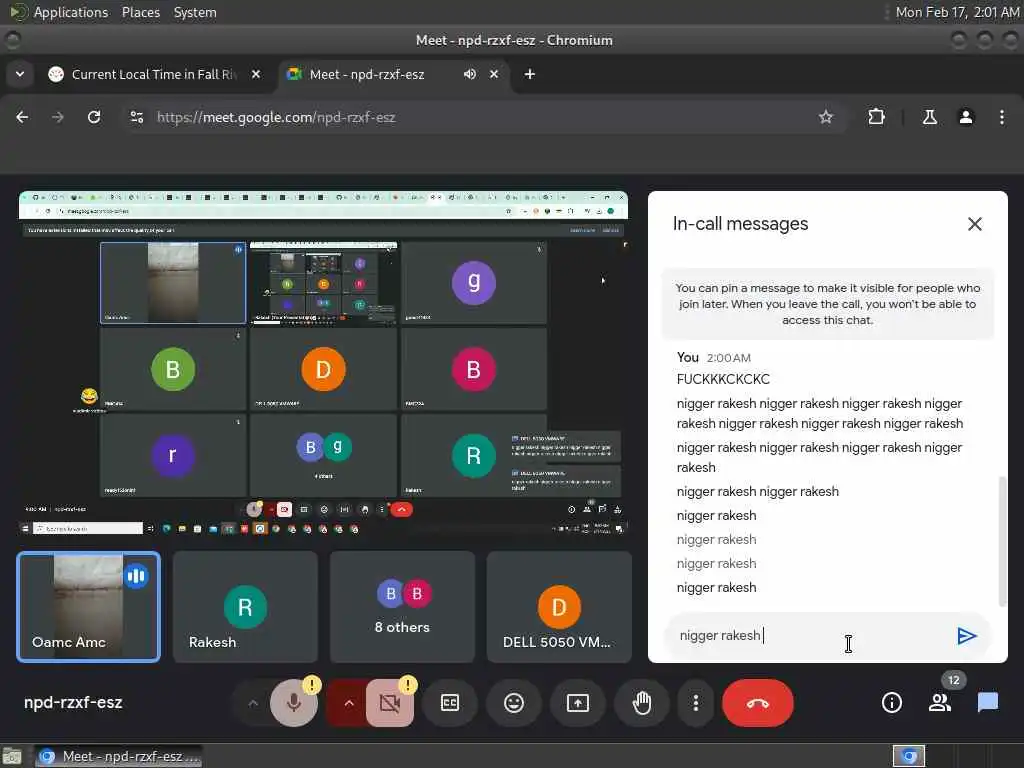1024x768 pixels.
Task: Open a new browser tab
Action: tap(530, 74)
